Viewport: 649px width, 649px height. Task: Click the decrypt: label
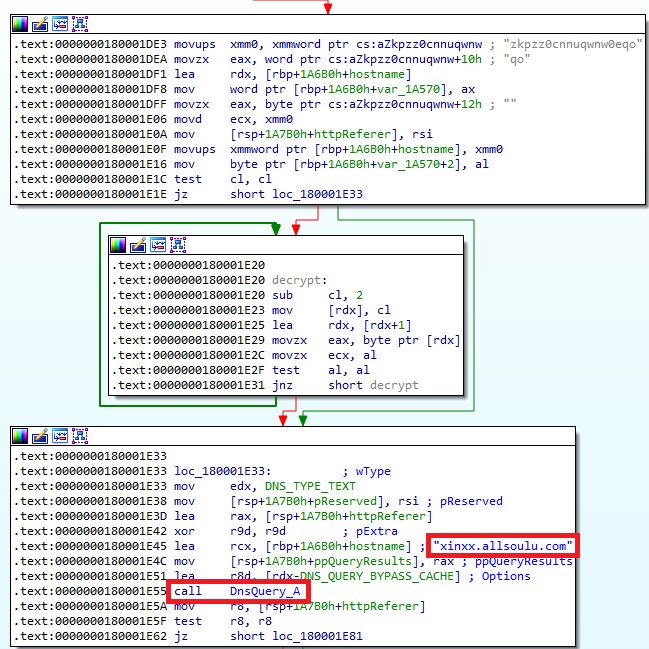(x=300, y=280)
